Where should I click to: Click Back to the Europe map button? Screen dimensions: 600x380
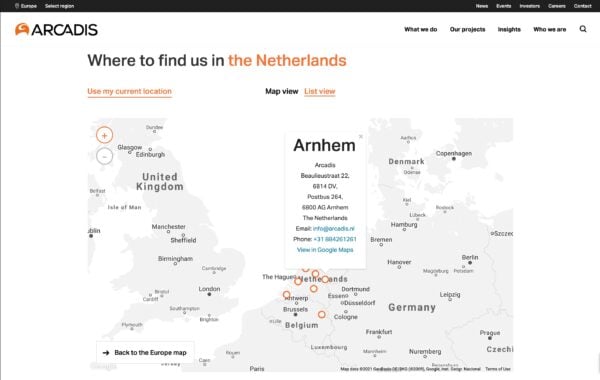[145, 352]
